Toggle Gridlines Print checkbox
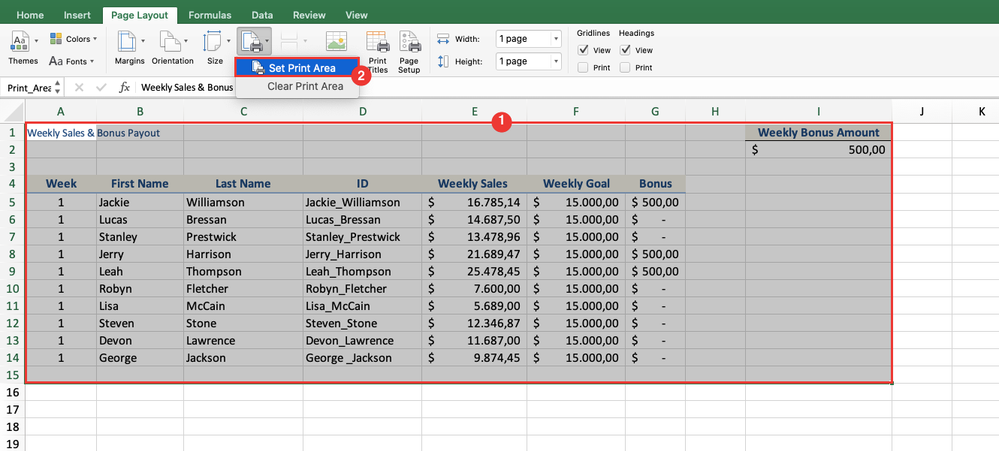999x451 pixels. tap(583, 68)
